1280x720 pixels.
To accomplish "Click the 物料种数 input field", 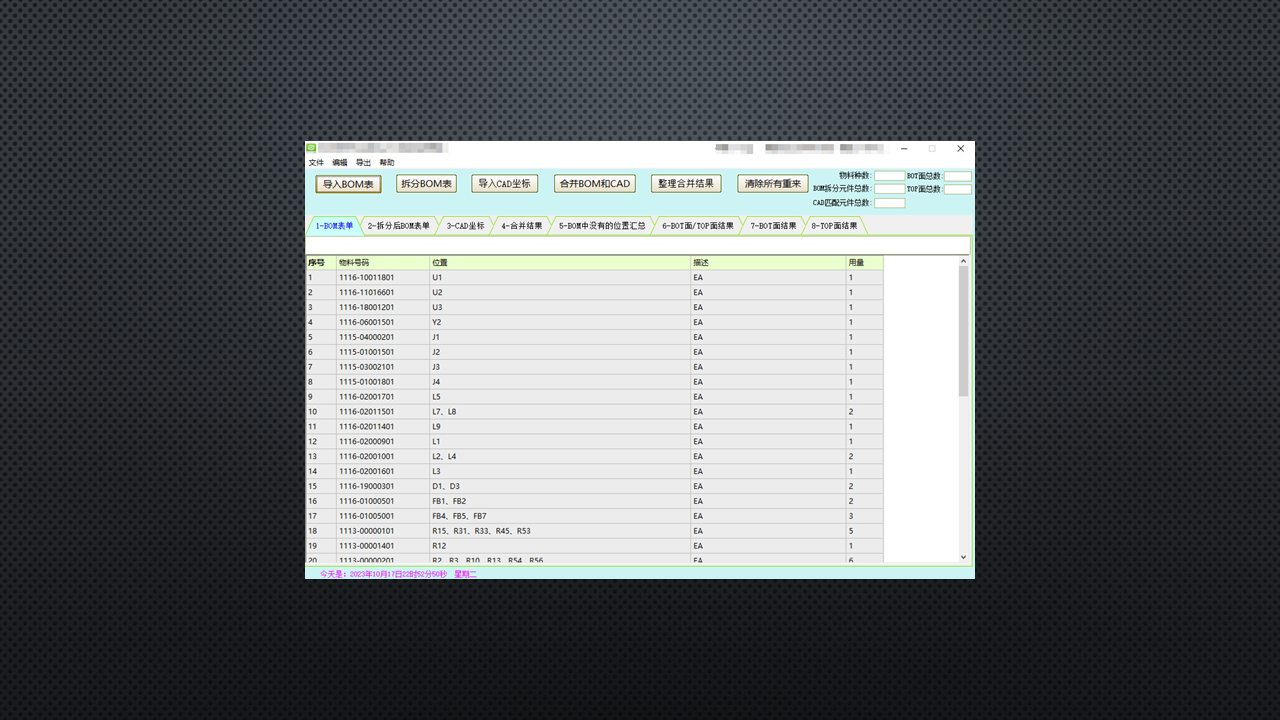I will pos(889,176).
